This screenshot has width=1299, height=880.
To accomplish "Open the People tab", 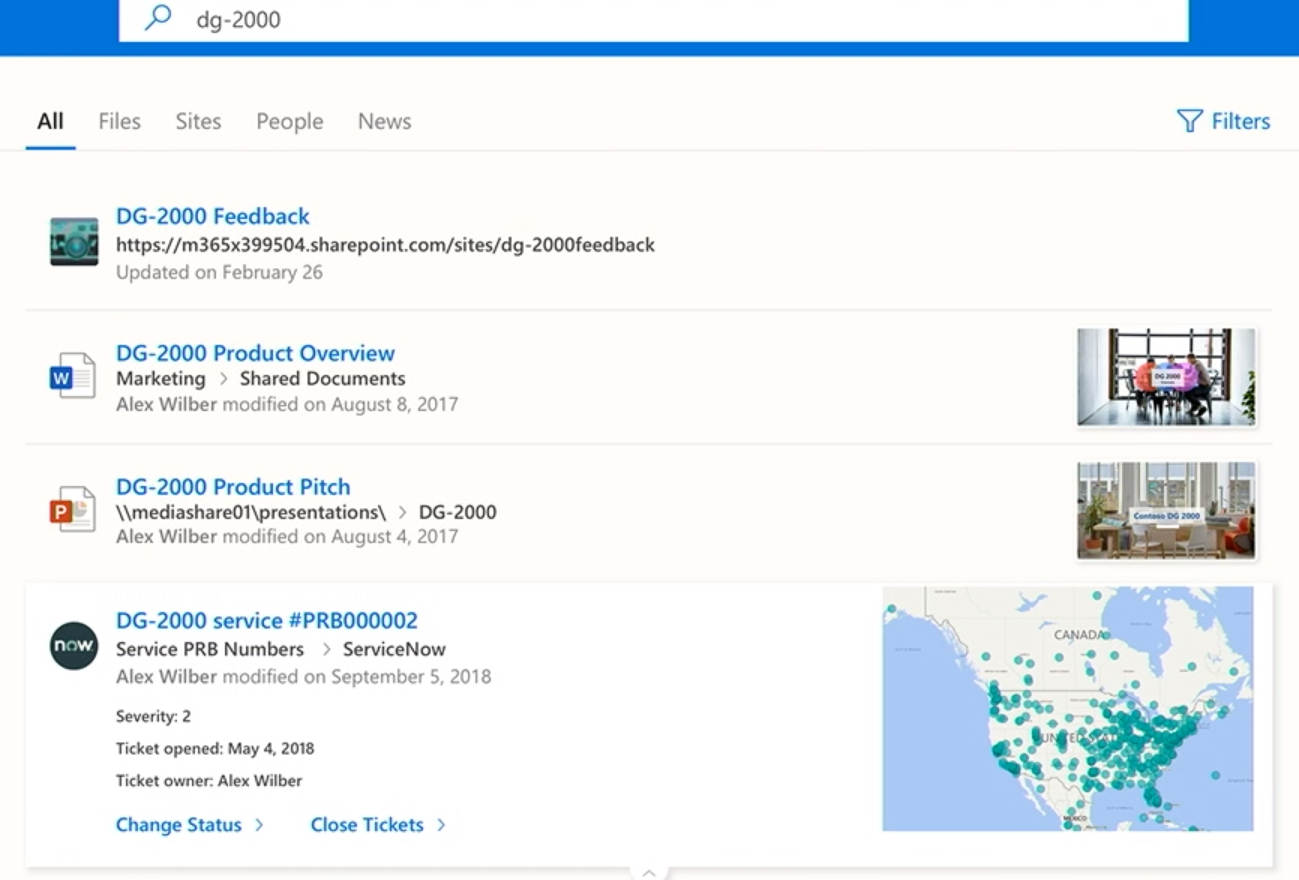I will 289,121.
